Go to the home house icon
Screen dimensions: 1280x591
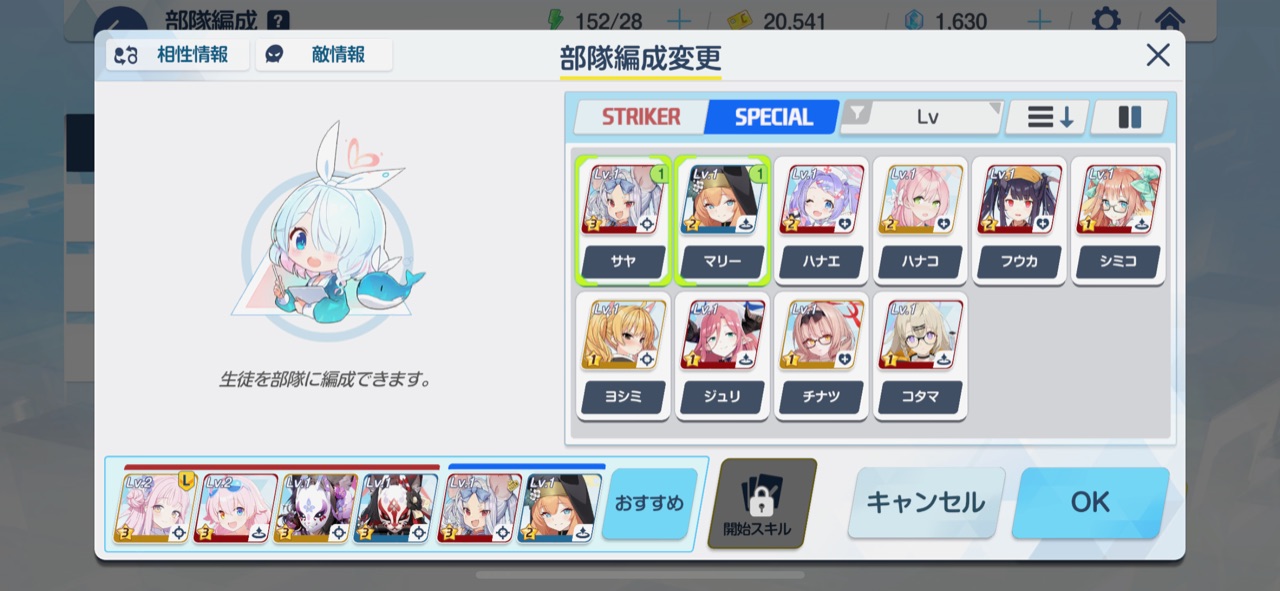1169,20
